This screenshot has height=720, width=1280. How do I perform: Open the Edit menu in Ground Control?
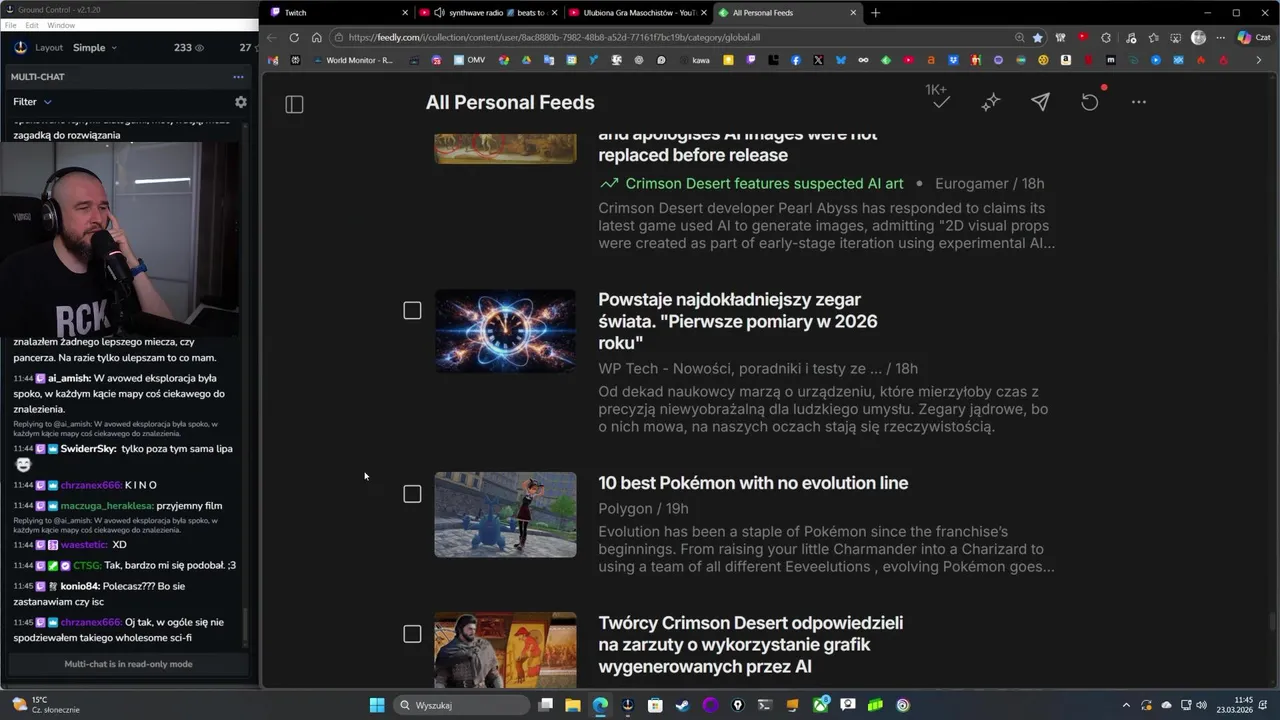click(32, 25)
